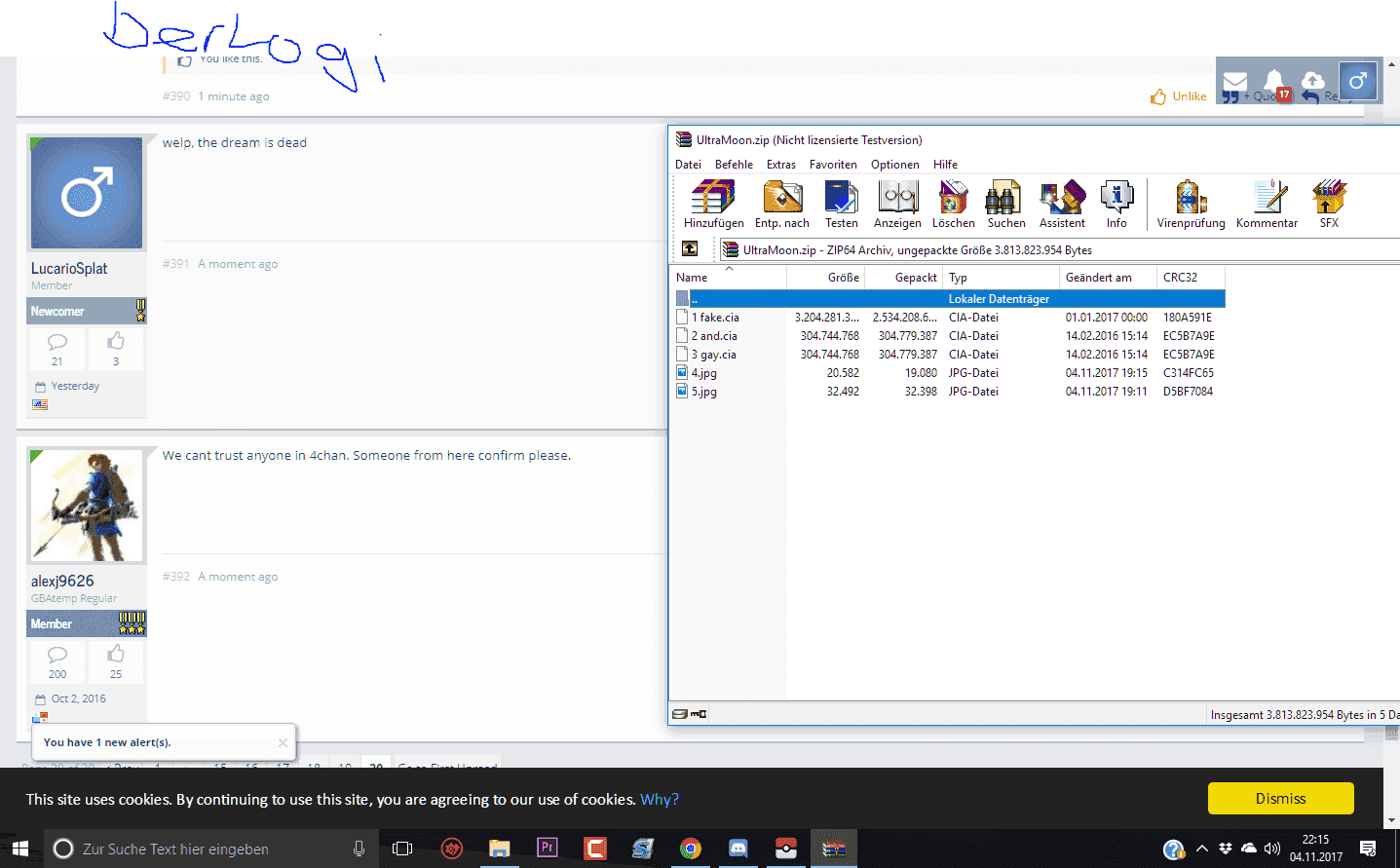Open the alerts bell icon

(x=1273, y=81)
